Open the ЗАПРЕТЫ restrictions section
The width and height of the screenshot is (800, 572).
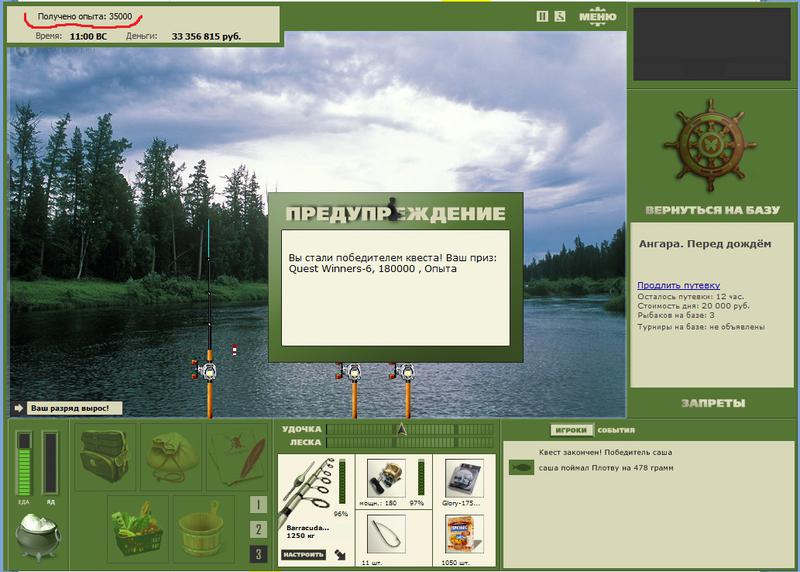(713, 404)
